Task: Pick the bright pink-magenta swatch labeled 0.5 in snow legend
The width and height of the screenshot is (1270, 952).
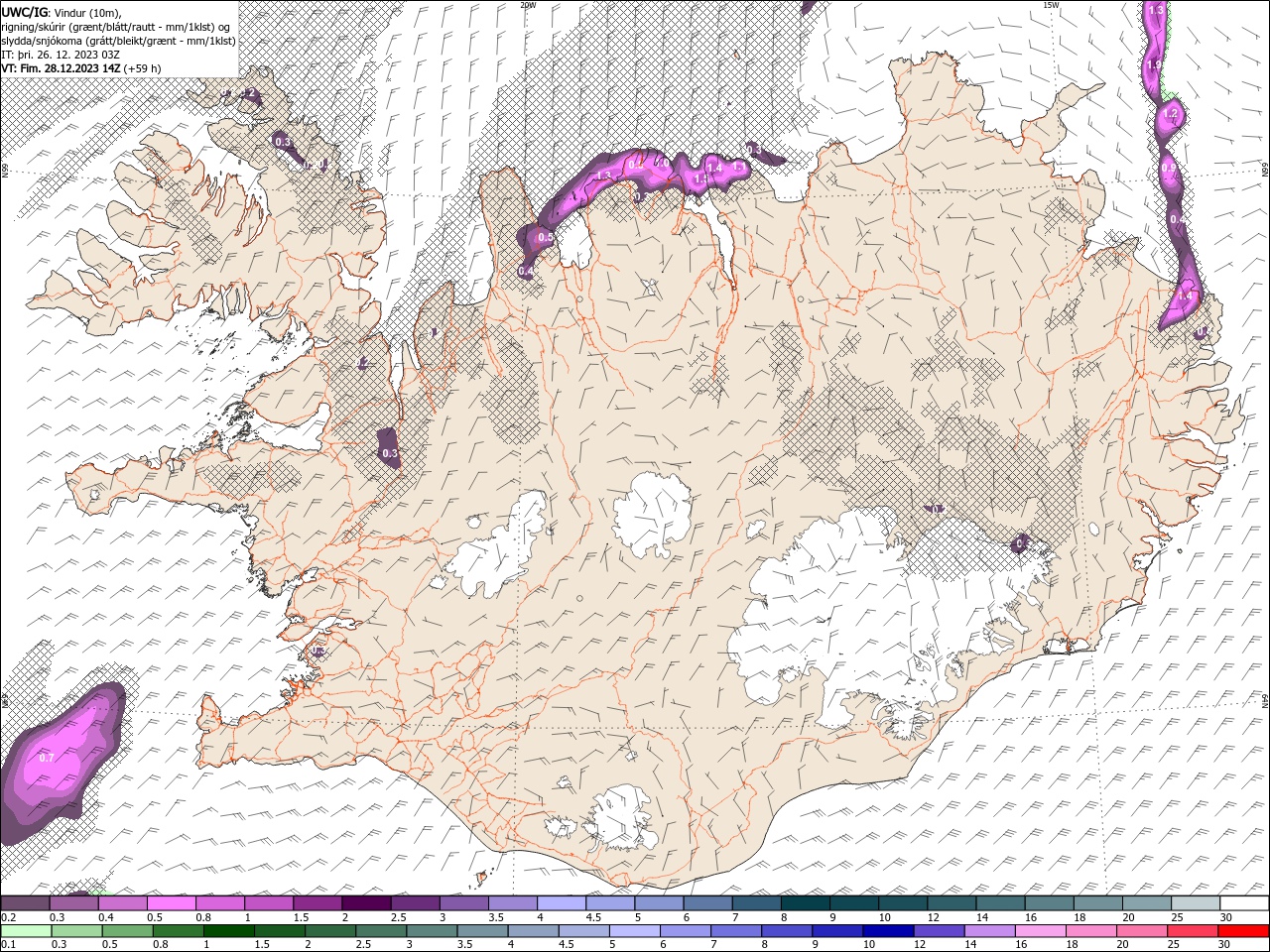Action: tap(172, 903)
